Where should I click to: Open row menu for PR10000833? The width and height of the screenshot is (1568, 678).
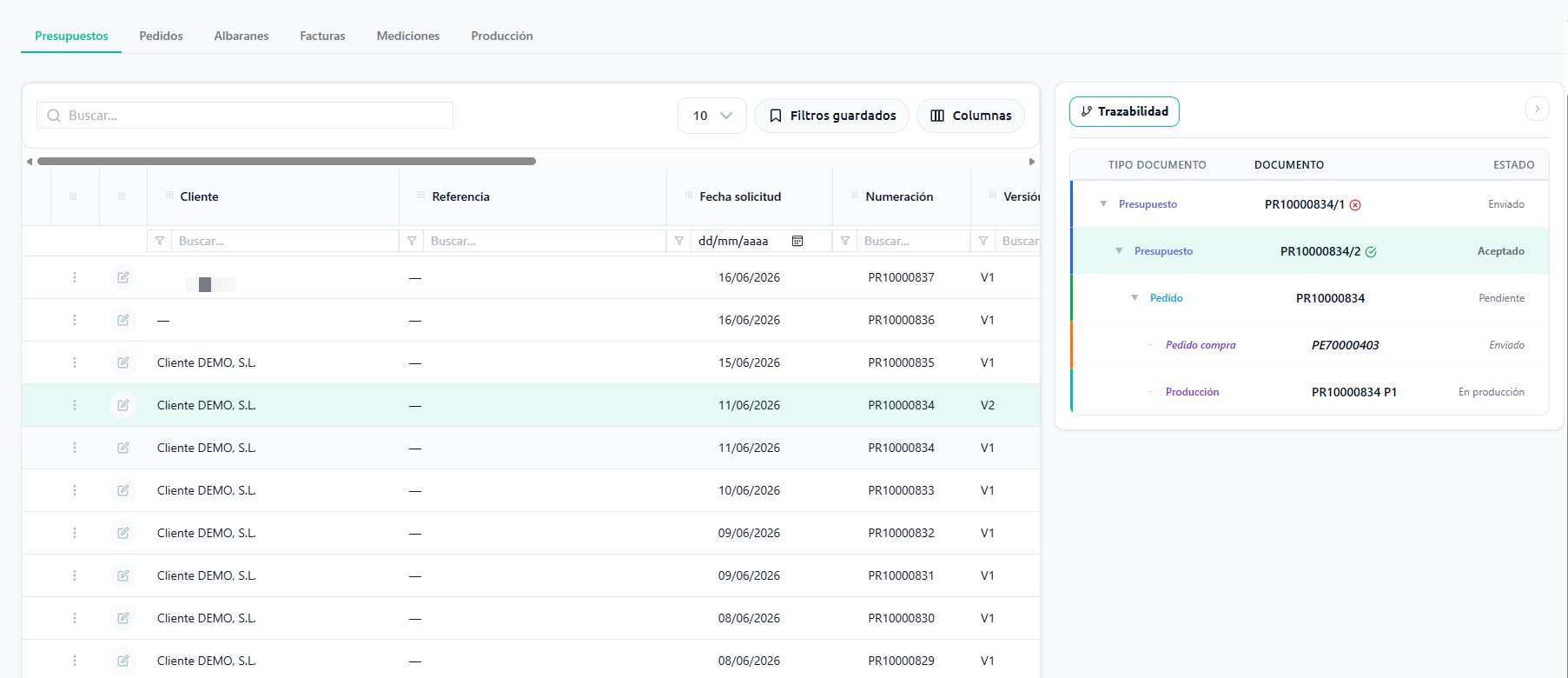[x=75, y=490]
